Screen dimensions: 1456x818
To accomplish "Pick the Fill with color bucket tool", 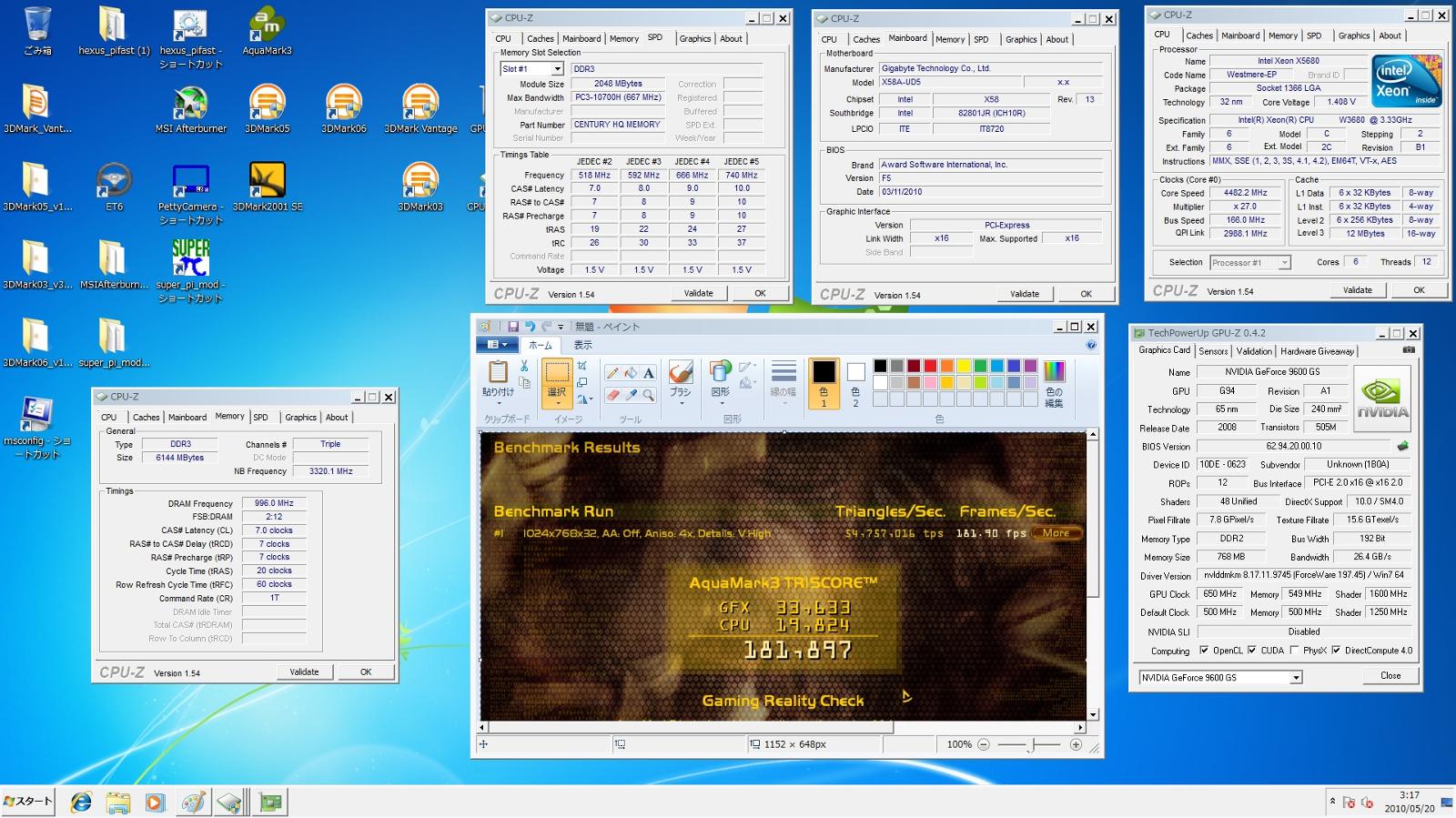I will [631, 373].
